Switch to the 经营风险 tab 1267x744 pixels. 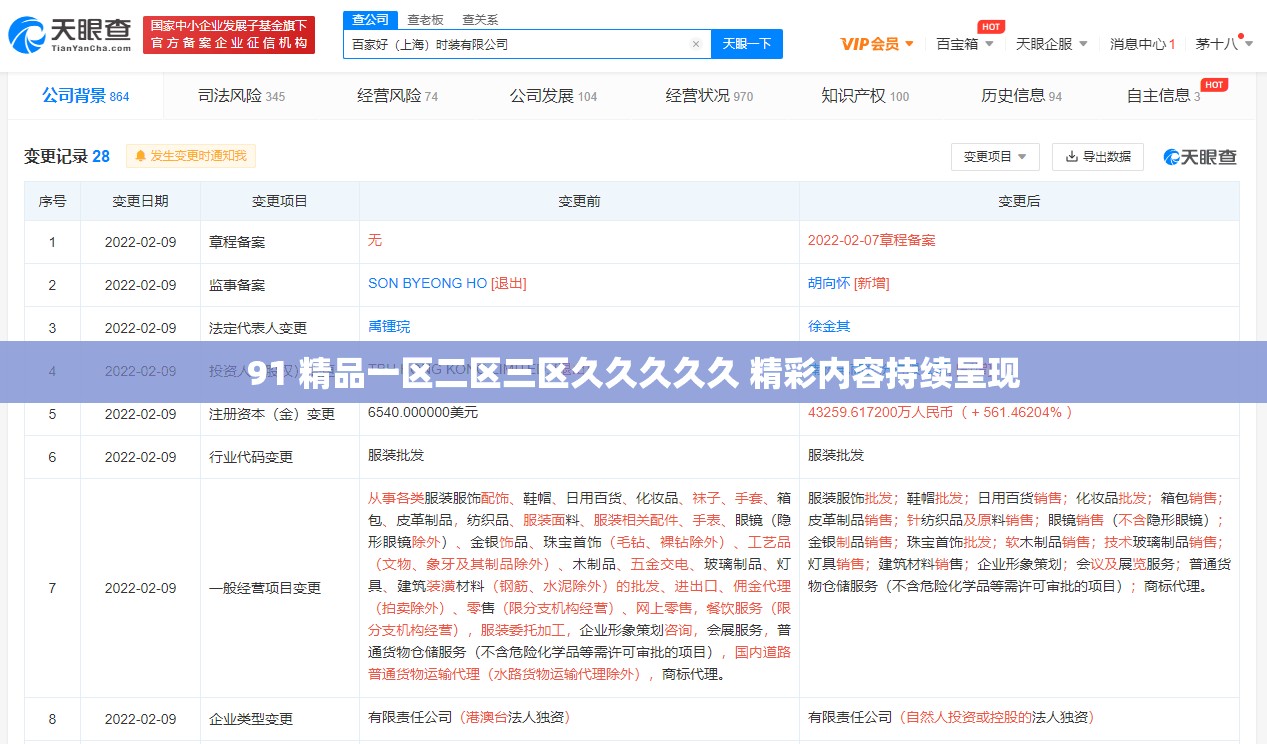[x=397, y=96]
